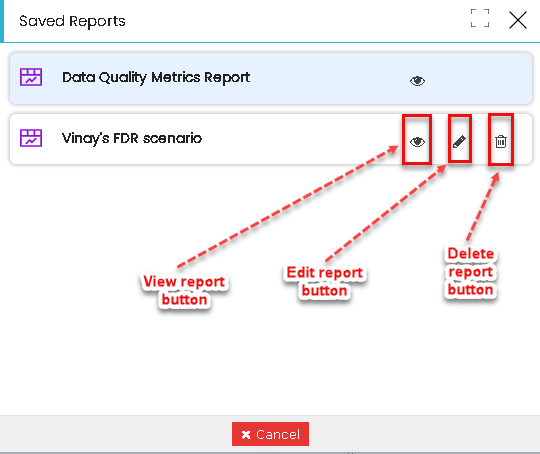
Task: Select the Vinay's FDR scenario report name
Action: (132, 138)
